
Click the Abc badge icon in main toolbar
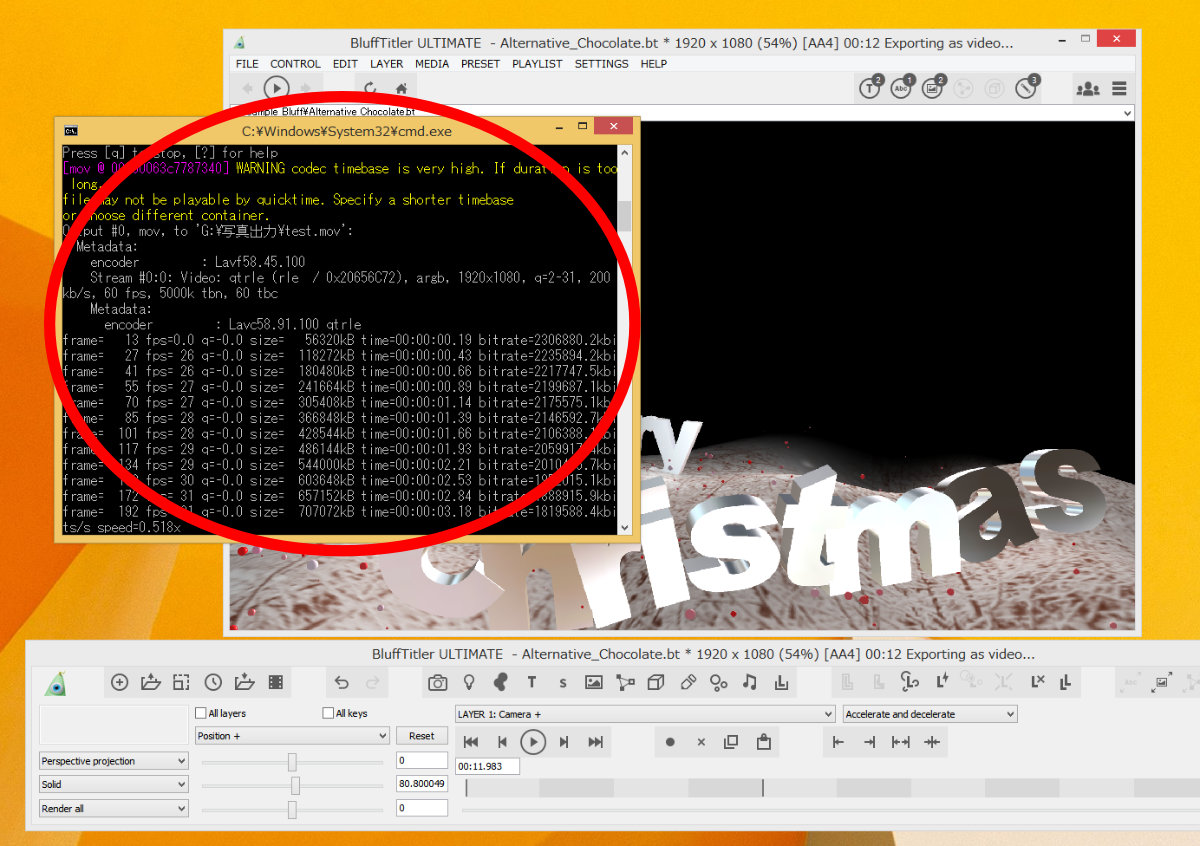point(902,87)
